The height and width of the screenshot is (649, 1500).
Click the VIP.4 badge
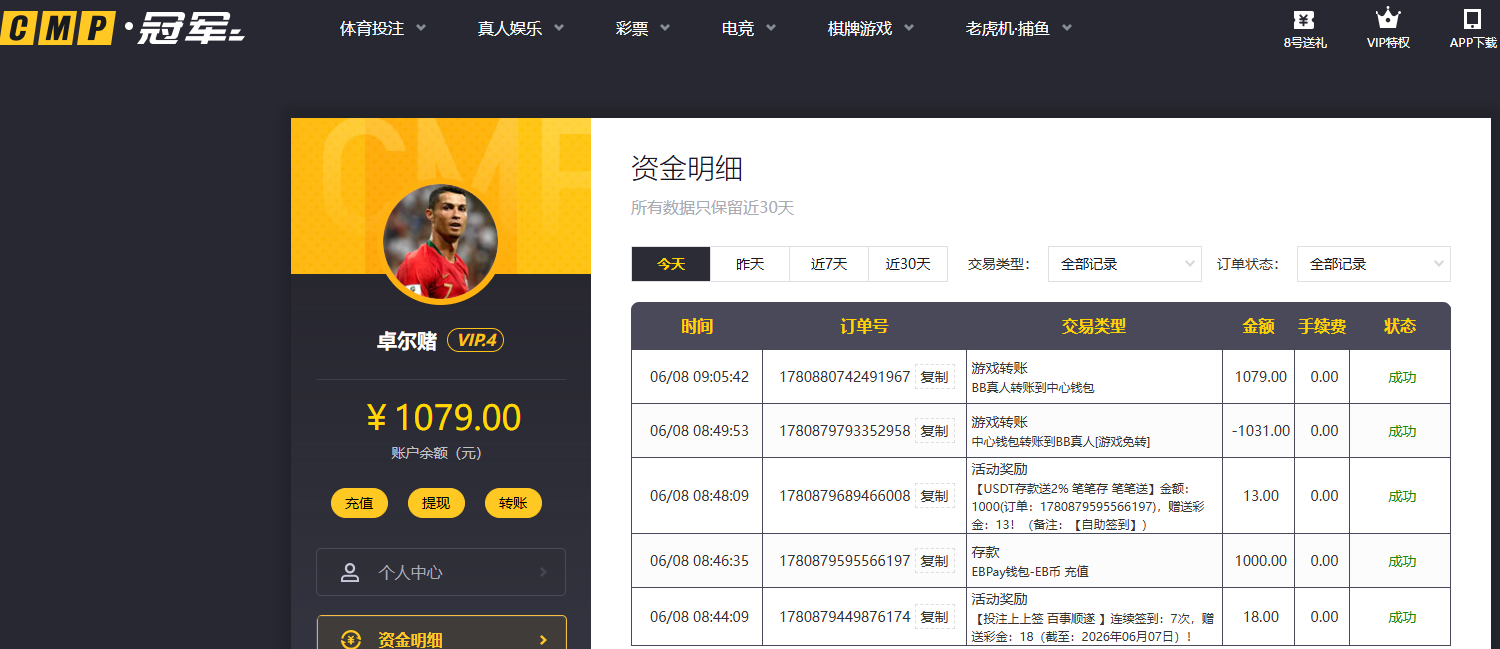click(475, 341)
